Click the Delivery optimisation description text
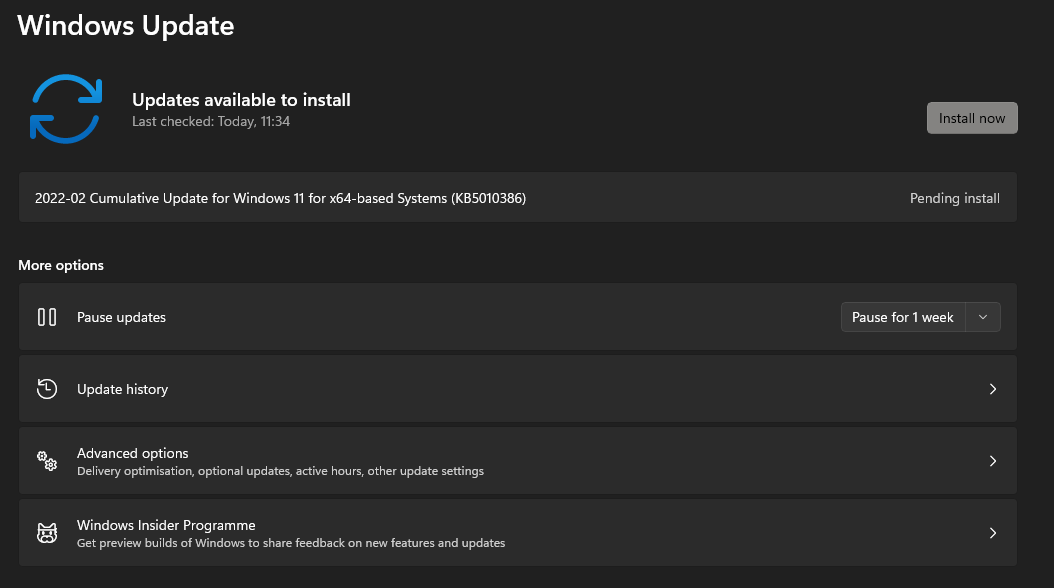Viewport: 1054px width, 588px height. [280, 471]
